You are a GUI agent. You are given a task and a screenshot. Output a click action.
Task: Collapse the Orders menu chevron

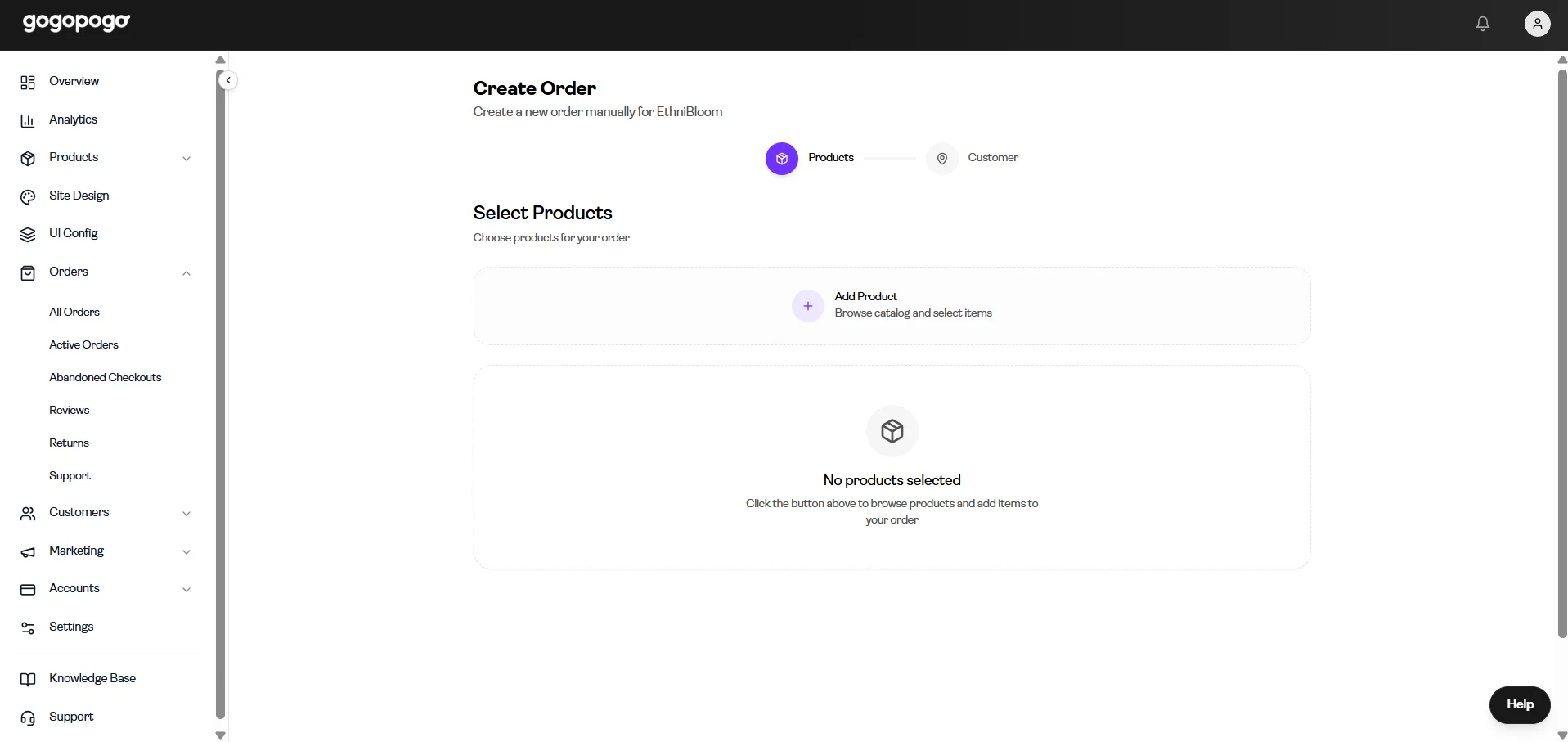point(186,273)
